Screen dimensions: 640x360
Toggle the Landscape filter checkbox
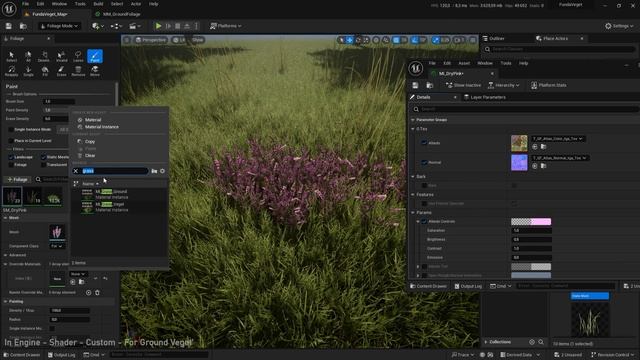[11, 157]
